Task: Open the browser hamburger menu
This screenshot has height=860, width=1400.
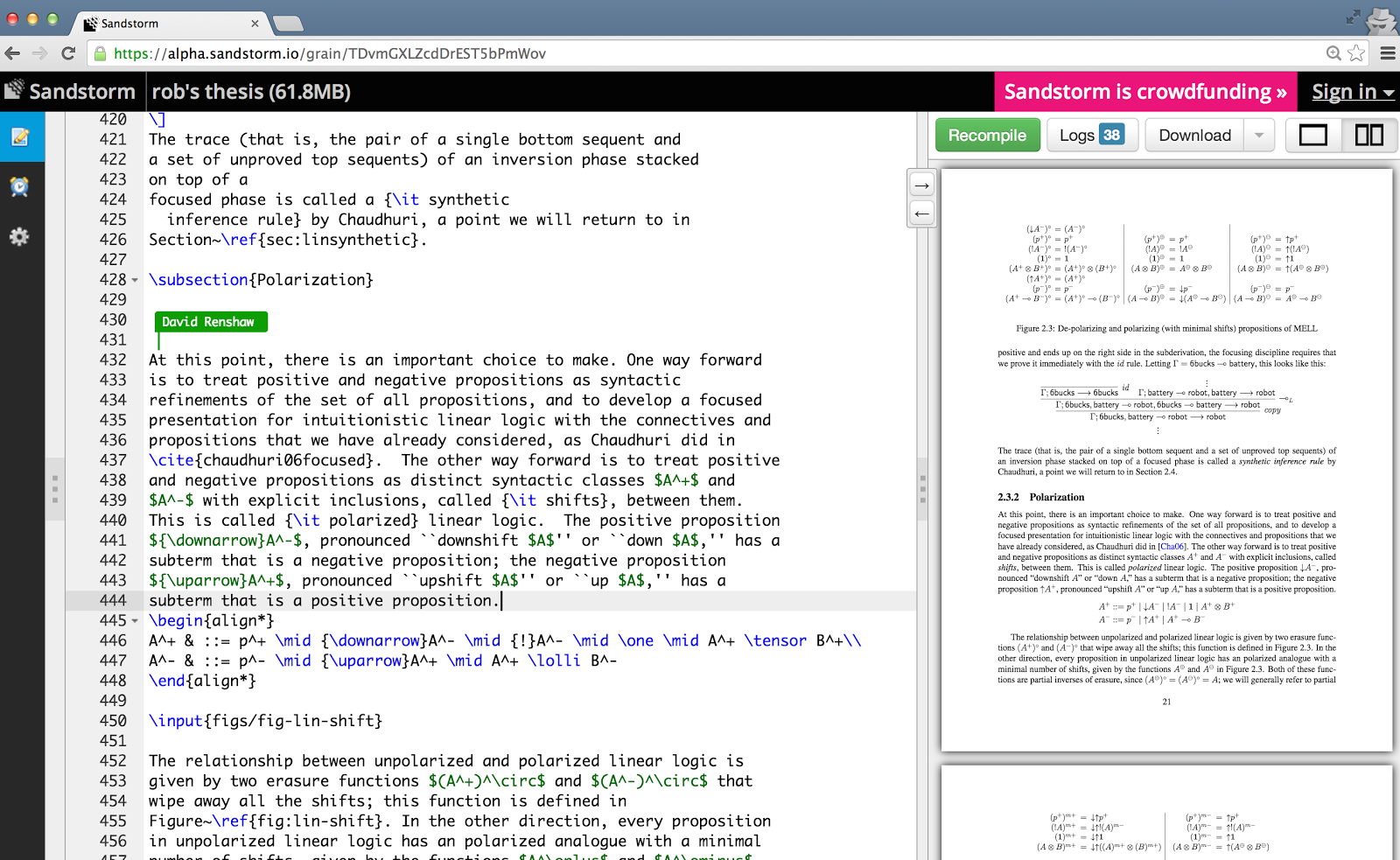Action: tap(1388, 53)
